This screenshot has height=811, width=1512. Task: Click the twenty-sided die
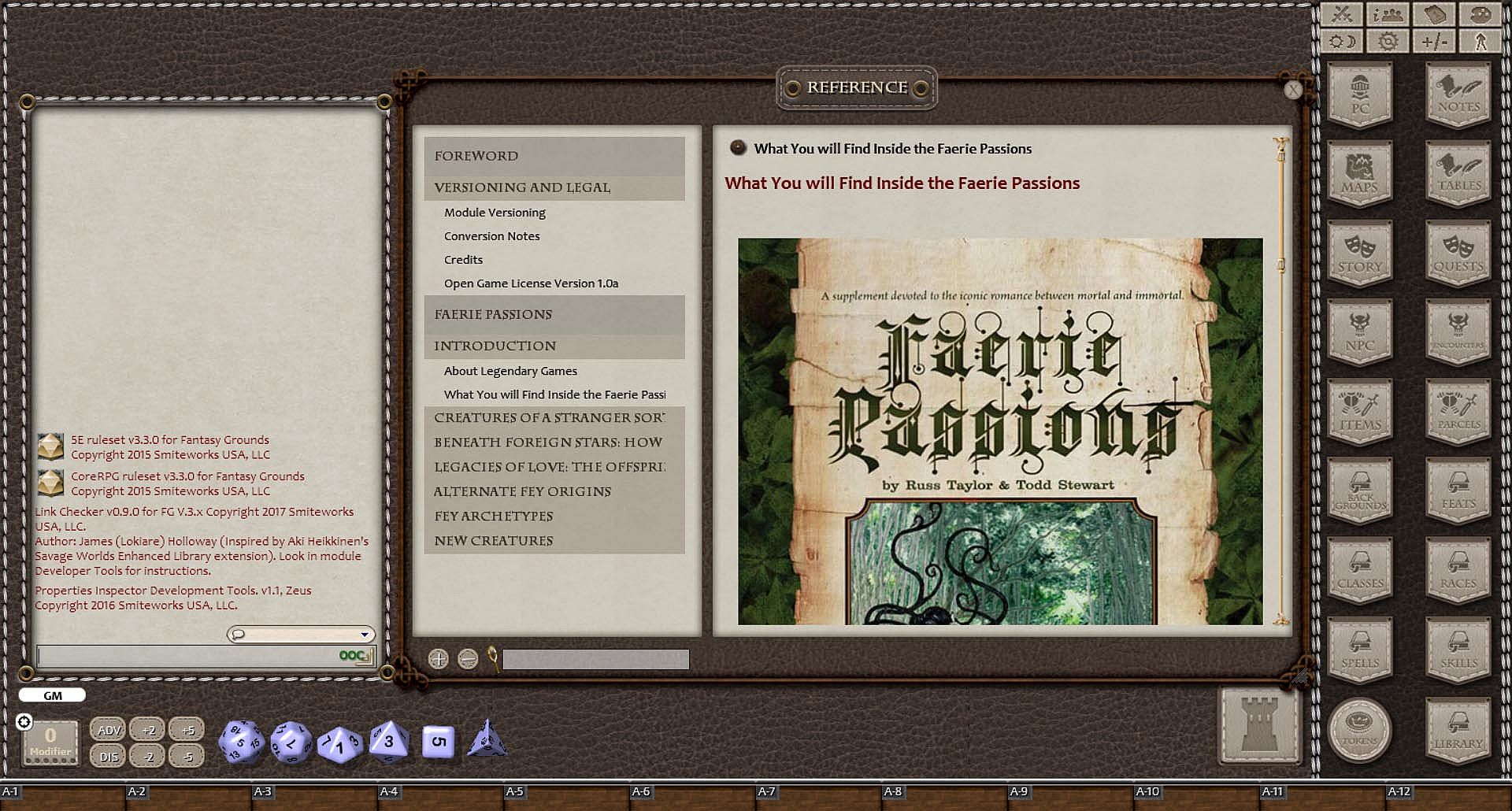[x=240, y=742]
